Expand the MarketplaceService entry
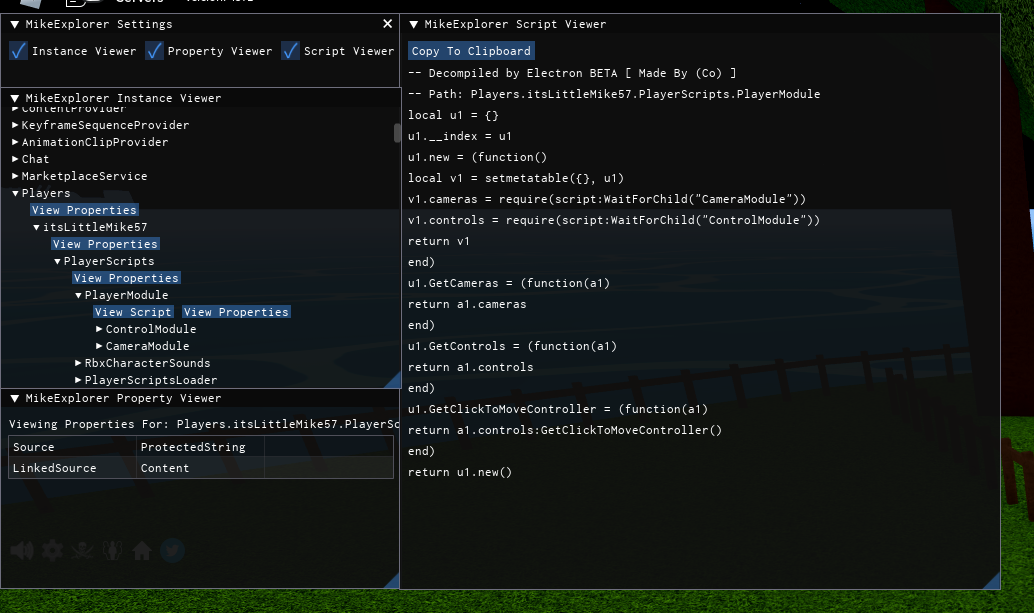The image size is (1034, 613). click(x=15, y=175)
